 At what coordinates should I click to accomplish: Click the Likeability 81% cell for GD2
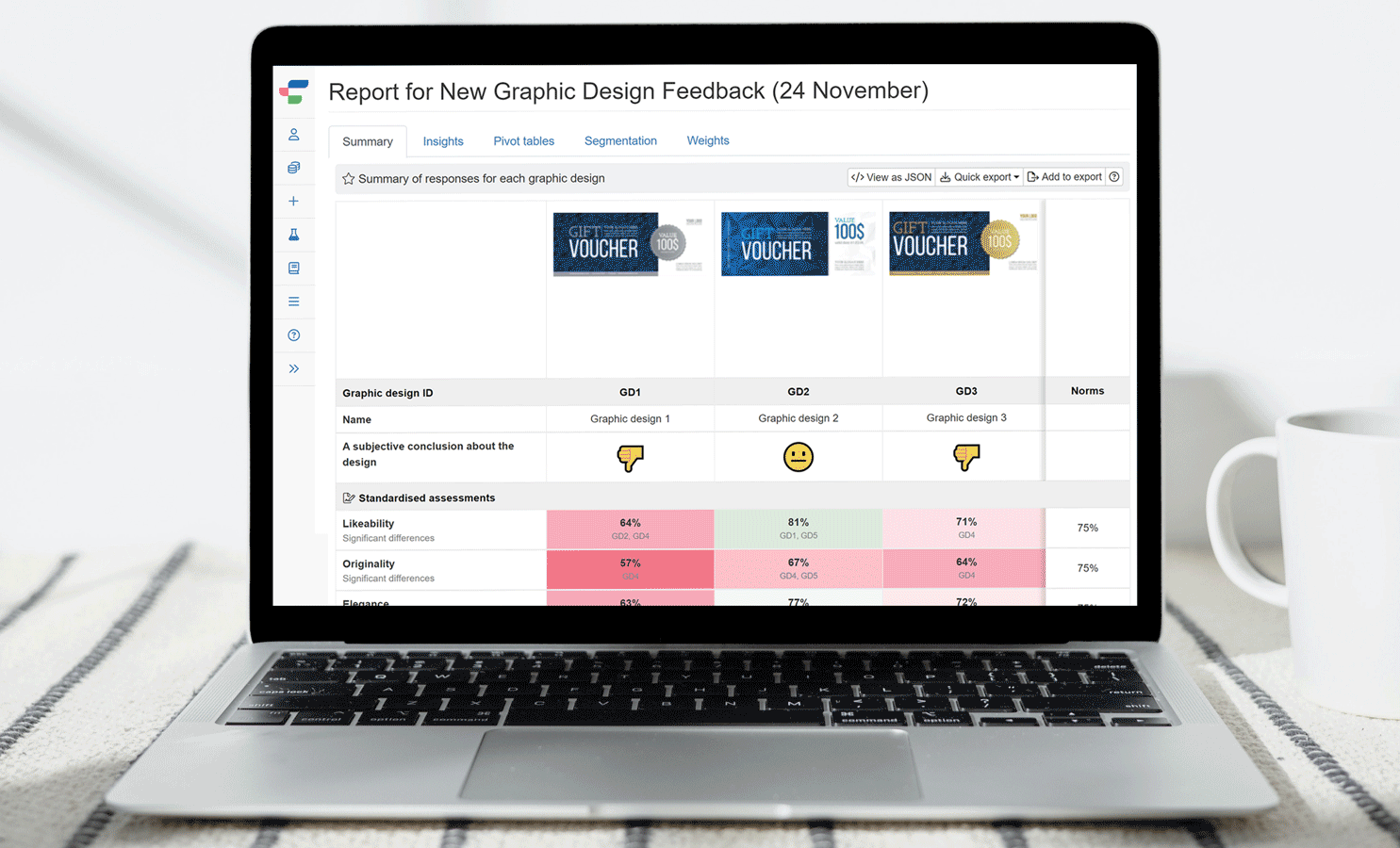click(799, 529)
